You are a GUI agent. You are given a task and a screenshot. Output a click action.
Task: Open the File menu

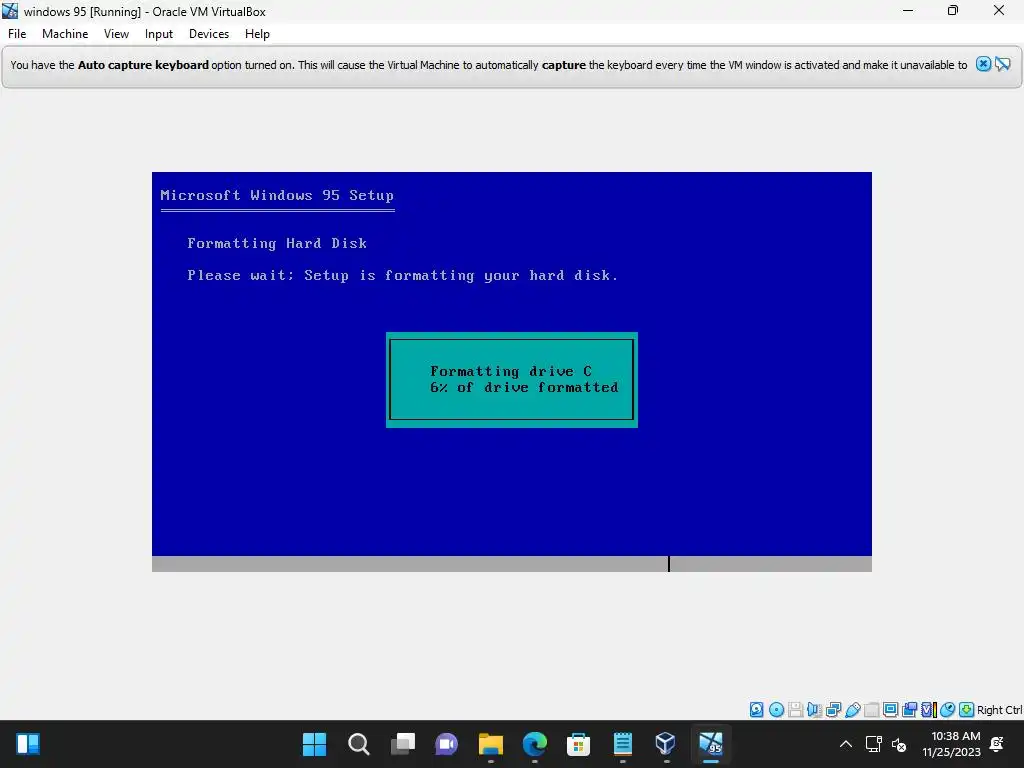[17, 34]
